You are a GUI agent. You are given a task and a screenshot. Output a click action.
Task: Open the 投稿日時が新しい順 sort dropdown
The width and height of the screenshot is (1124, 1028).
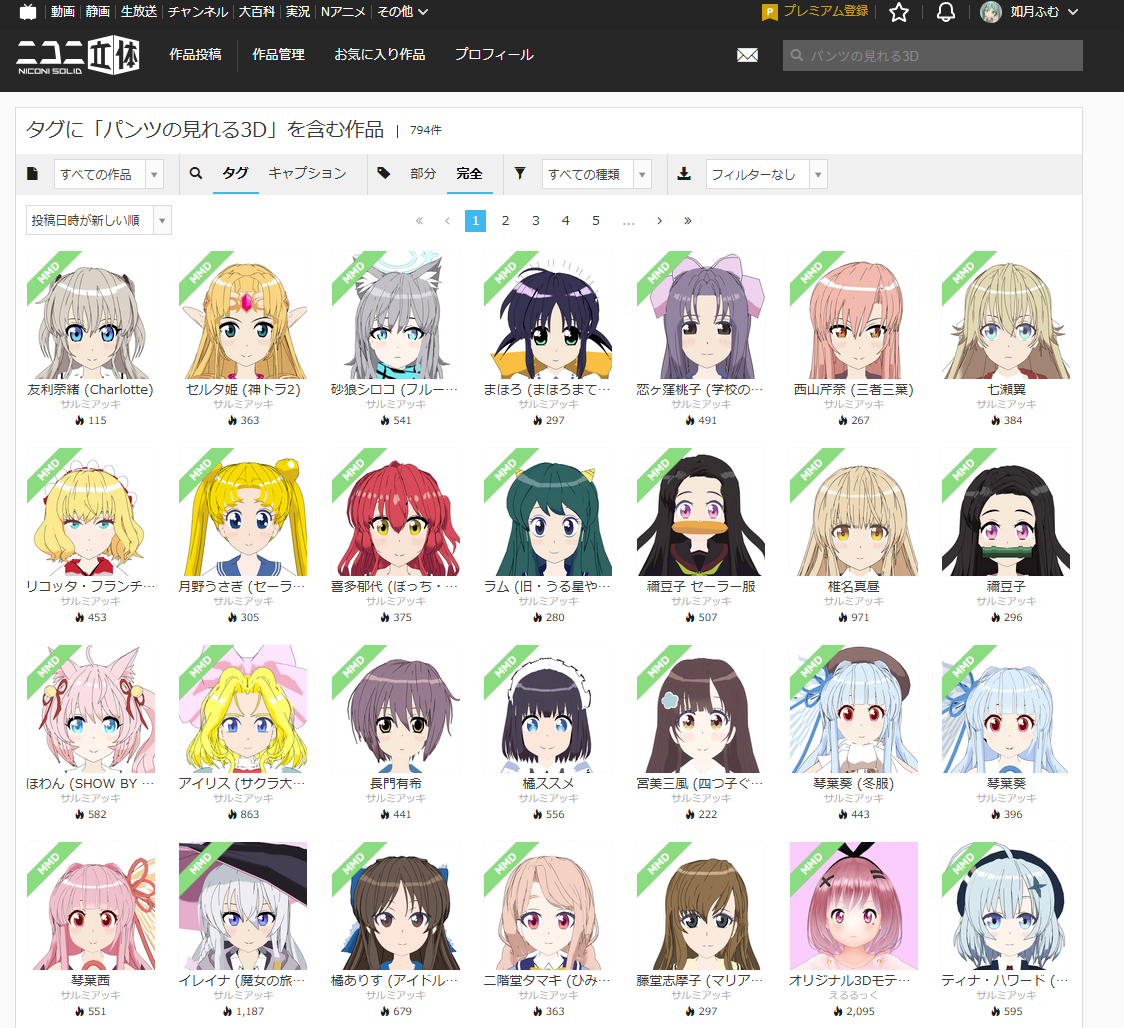point(99,220)
